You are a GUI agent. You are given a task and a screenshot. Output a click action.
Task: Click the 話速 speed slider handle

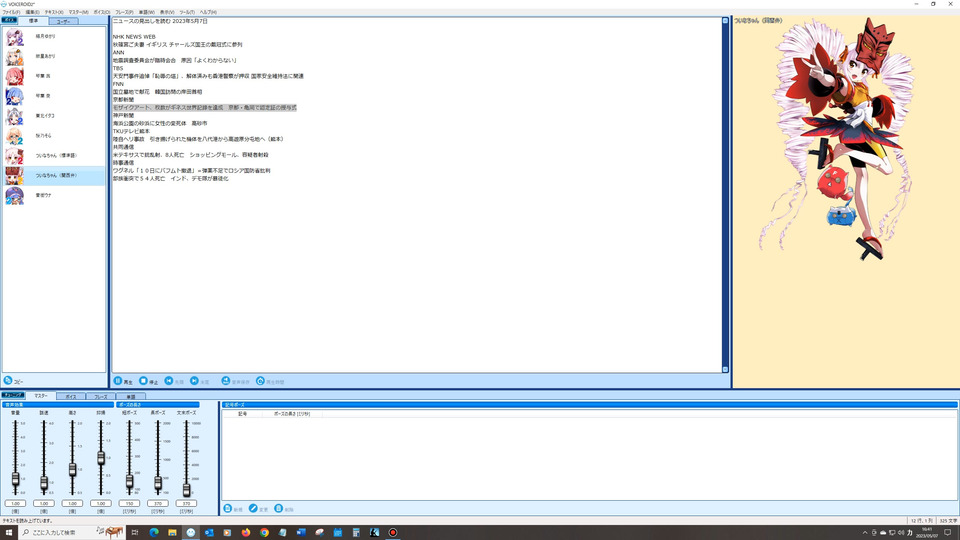44,483
